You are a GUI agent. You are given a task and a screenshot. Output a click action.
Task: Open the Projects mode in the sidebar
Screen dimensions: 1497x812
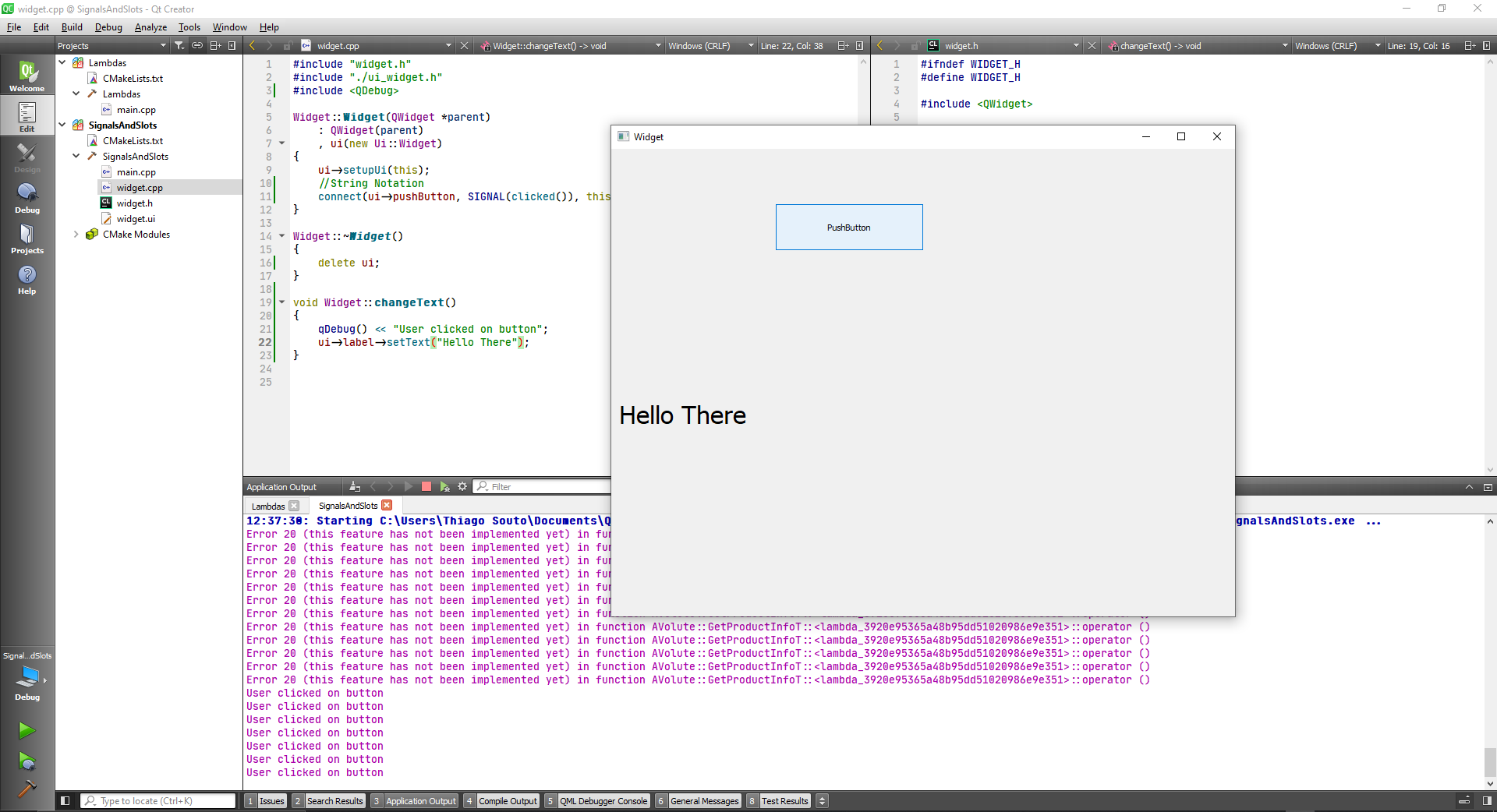(27, 238)
